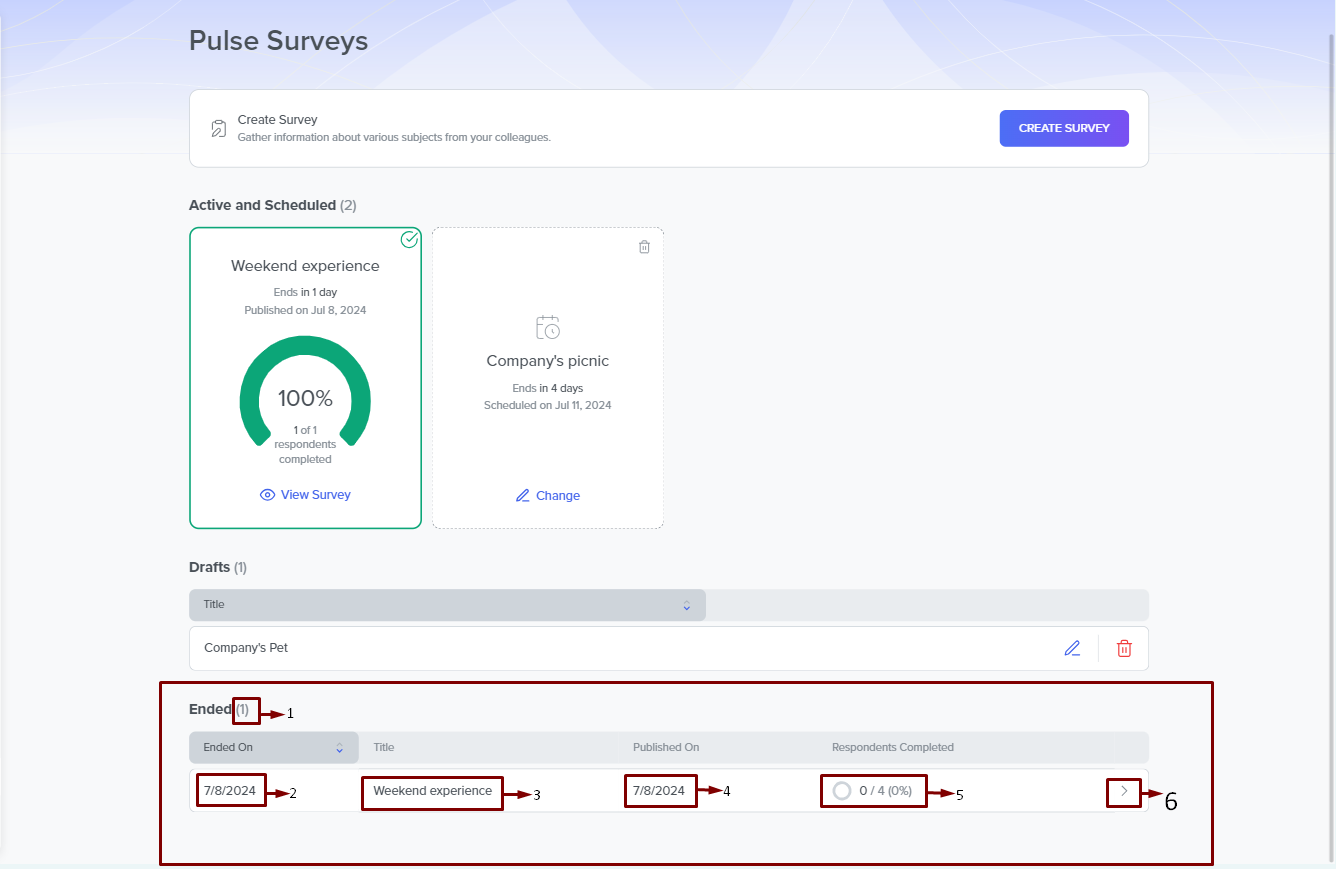Open the View Survey link

315,495
